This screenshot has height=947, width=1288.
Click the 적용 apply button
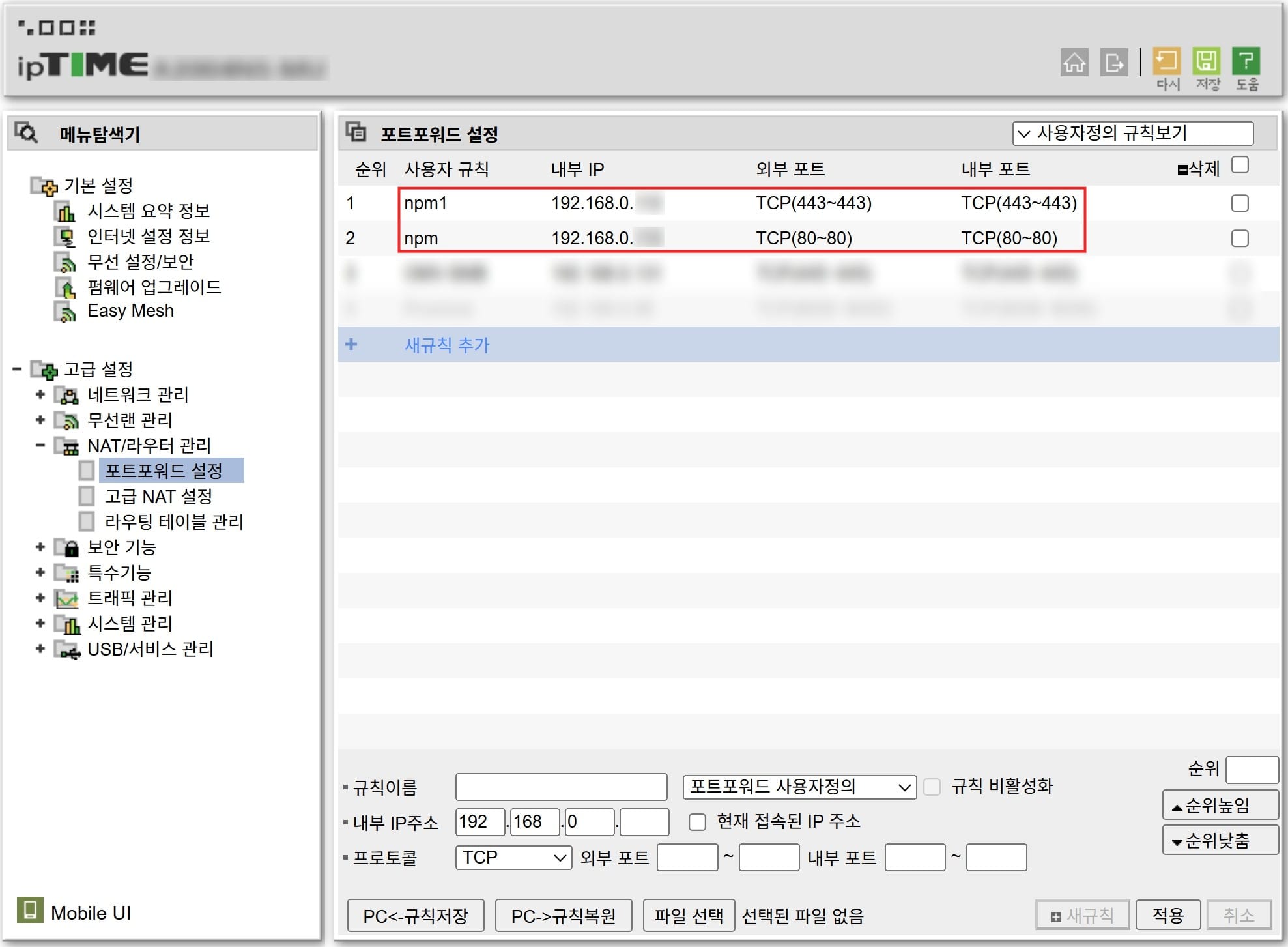[1167, 915]
